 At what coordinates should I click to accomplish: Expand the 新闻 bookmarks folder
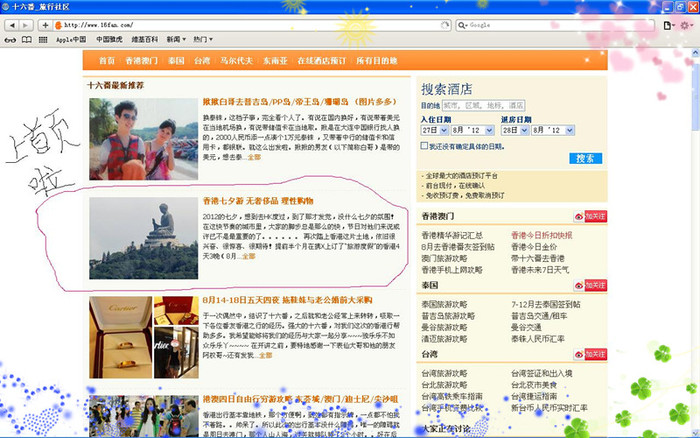point(176,40)
